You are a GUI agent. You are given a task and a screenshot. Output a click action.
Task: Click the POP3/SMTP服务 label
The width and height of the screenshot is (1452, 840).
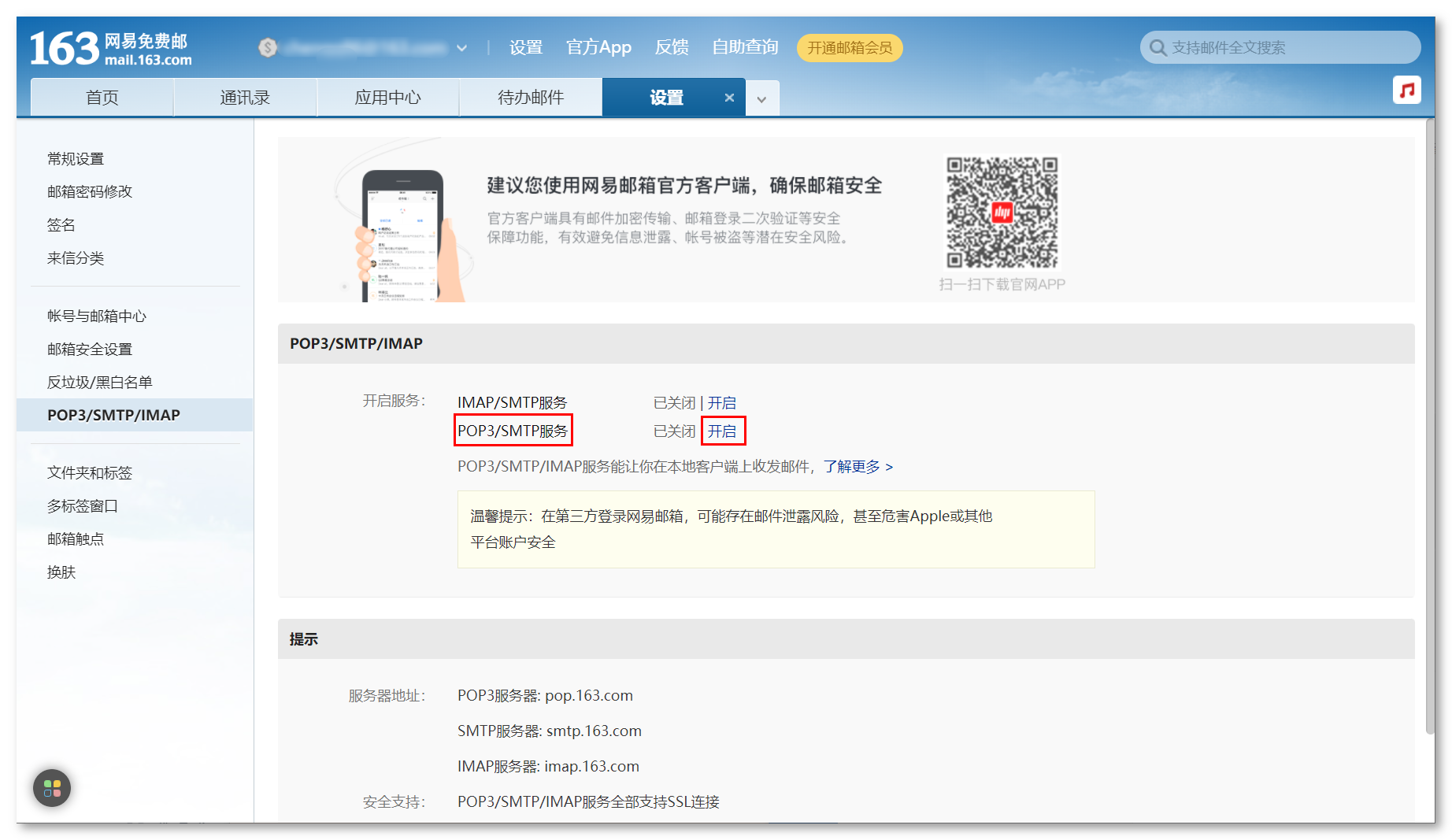pos(513,431)
